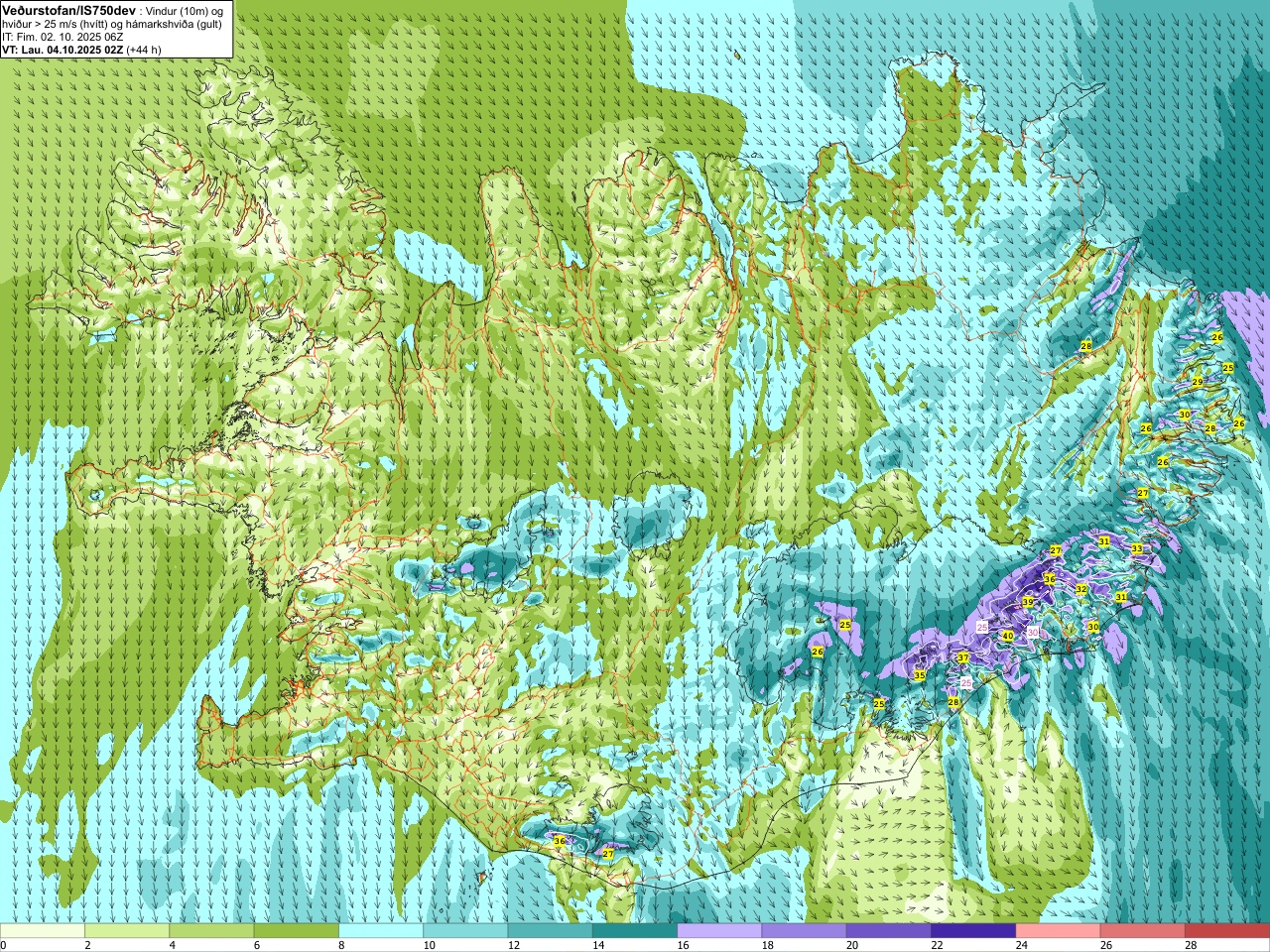
Task: Click the yellow gust label 40
Action: click(1007, 637)
